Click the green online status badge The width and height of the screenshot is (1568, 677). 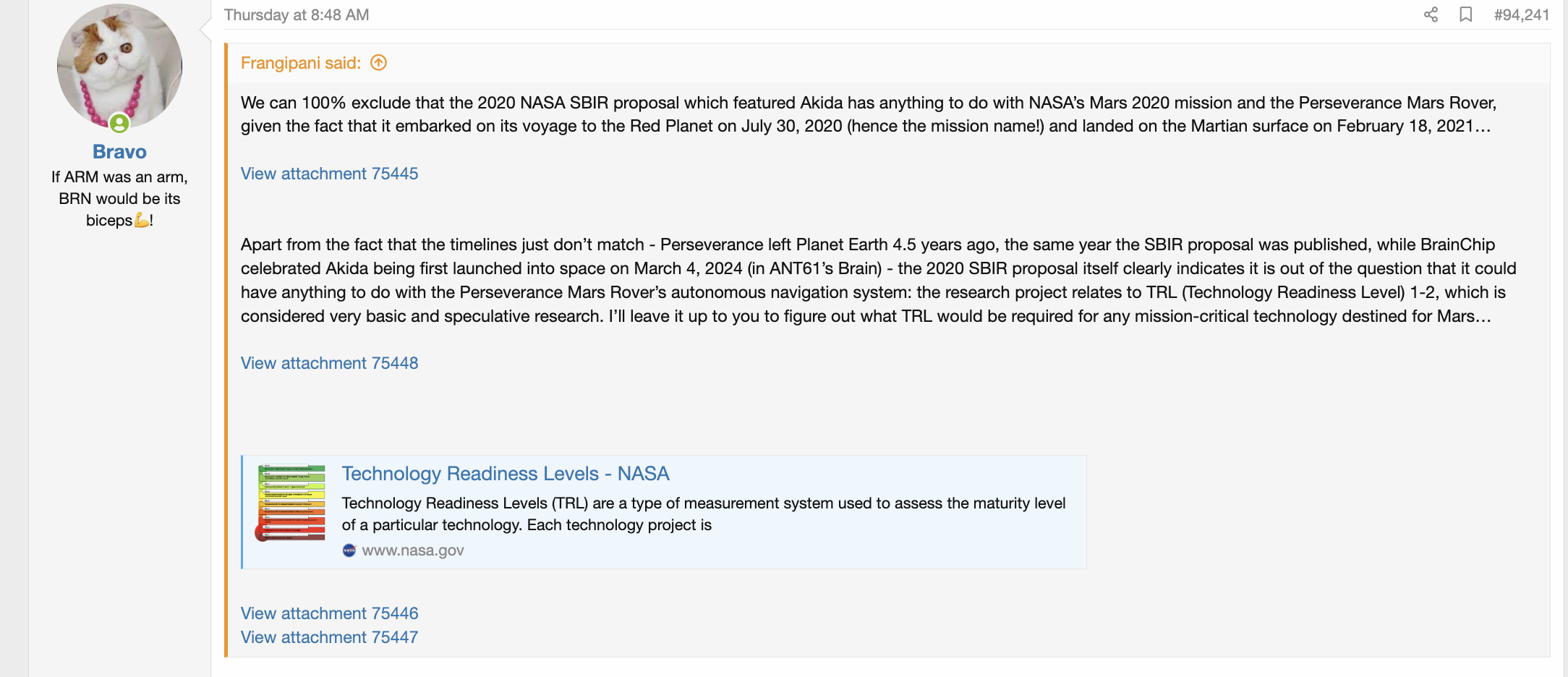click(x=119, y=124)
